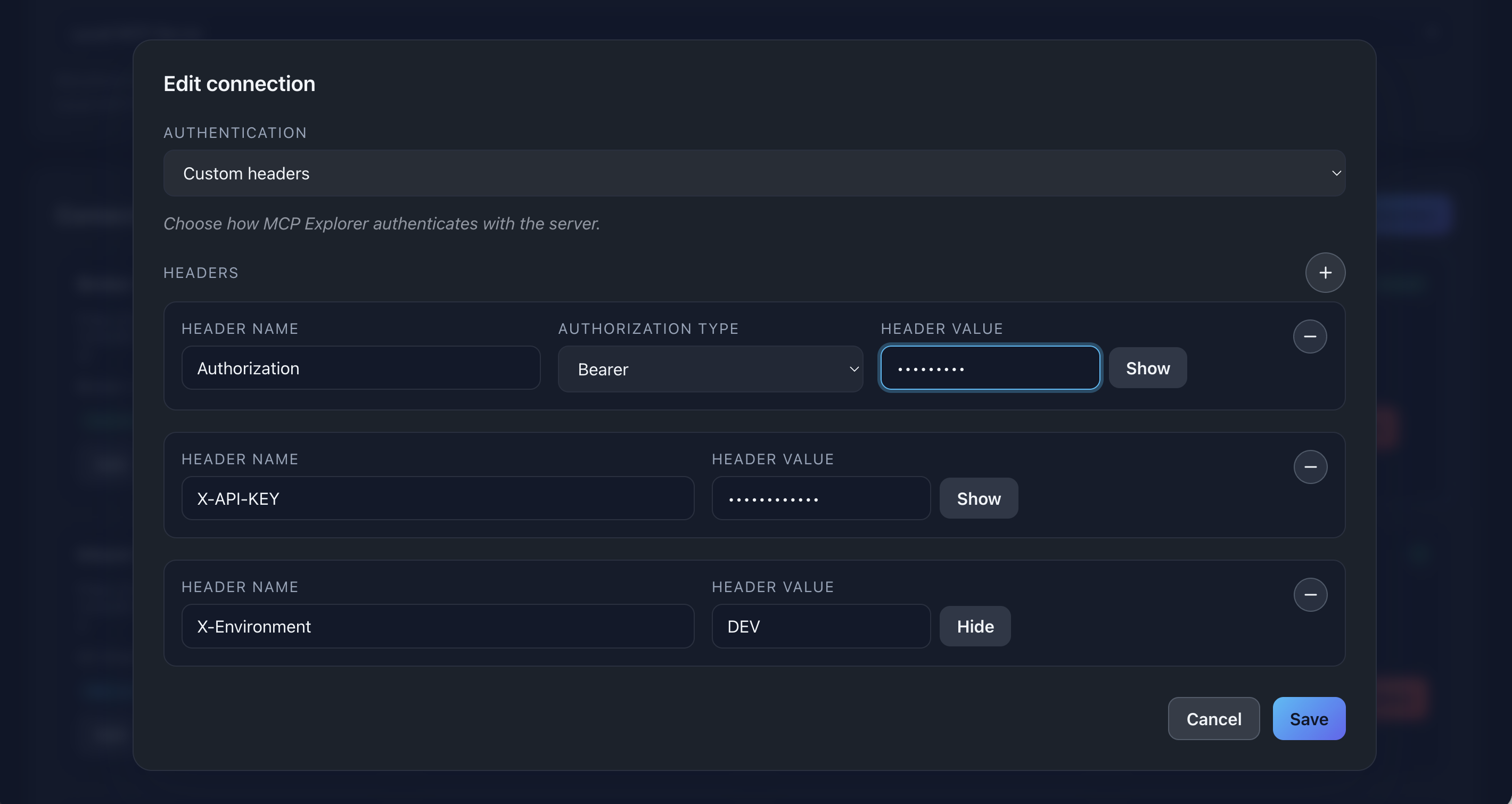Click the Authorization header name field
Screen dimensions: 1512x804
coord(360,368)
